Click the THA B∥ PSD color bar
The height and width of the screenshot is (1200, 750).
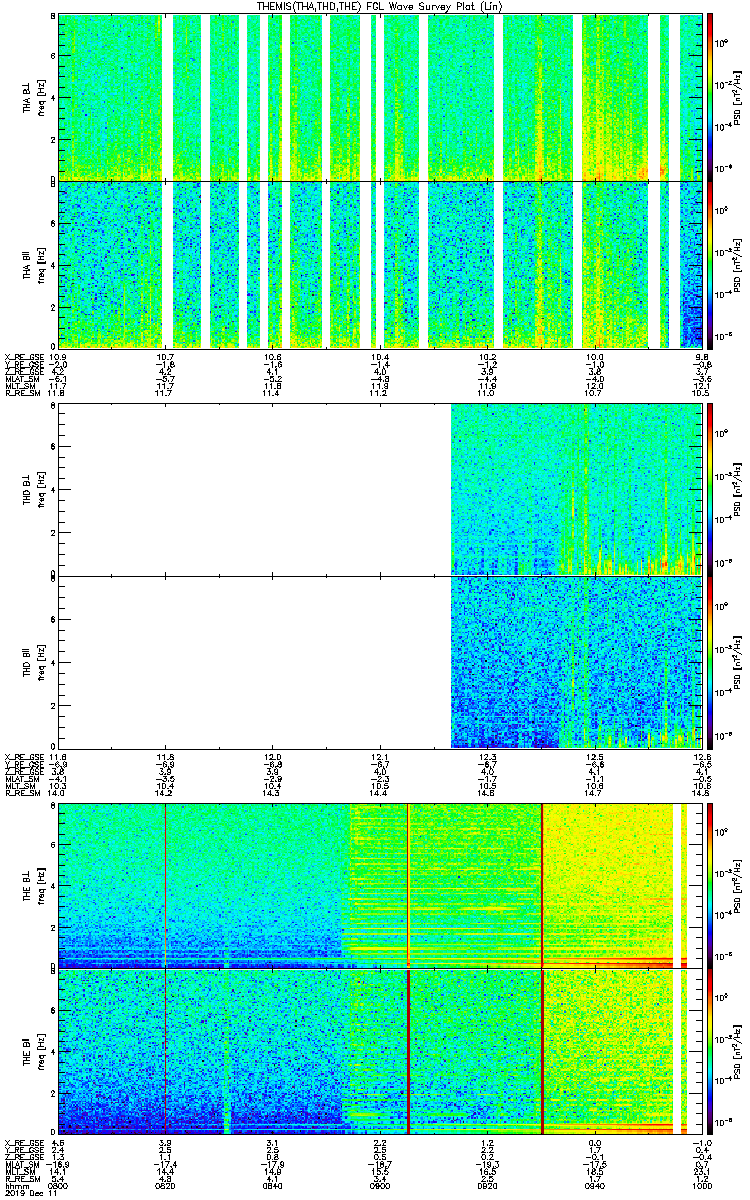710,264
